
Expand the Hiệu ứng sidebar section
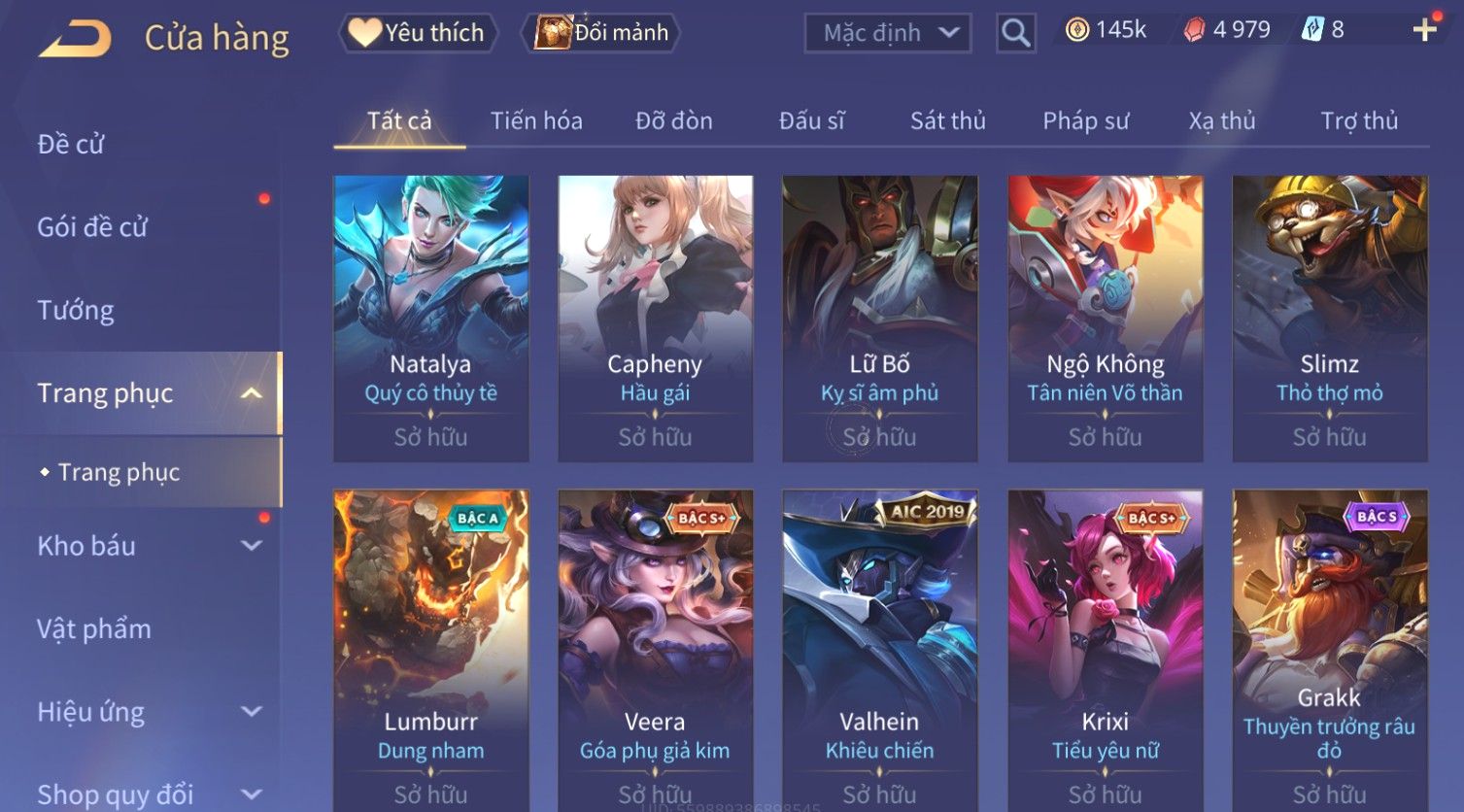coord(252,712)
